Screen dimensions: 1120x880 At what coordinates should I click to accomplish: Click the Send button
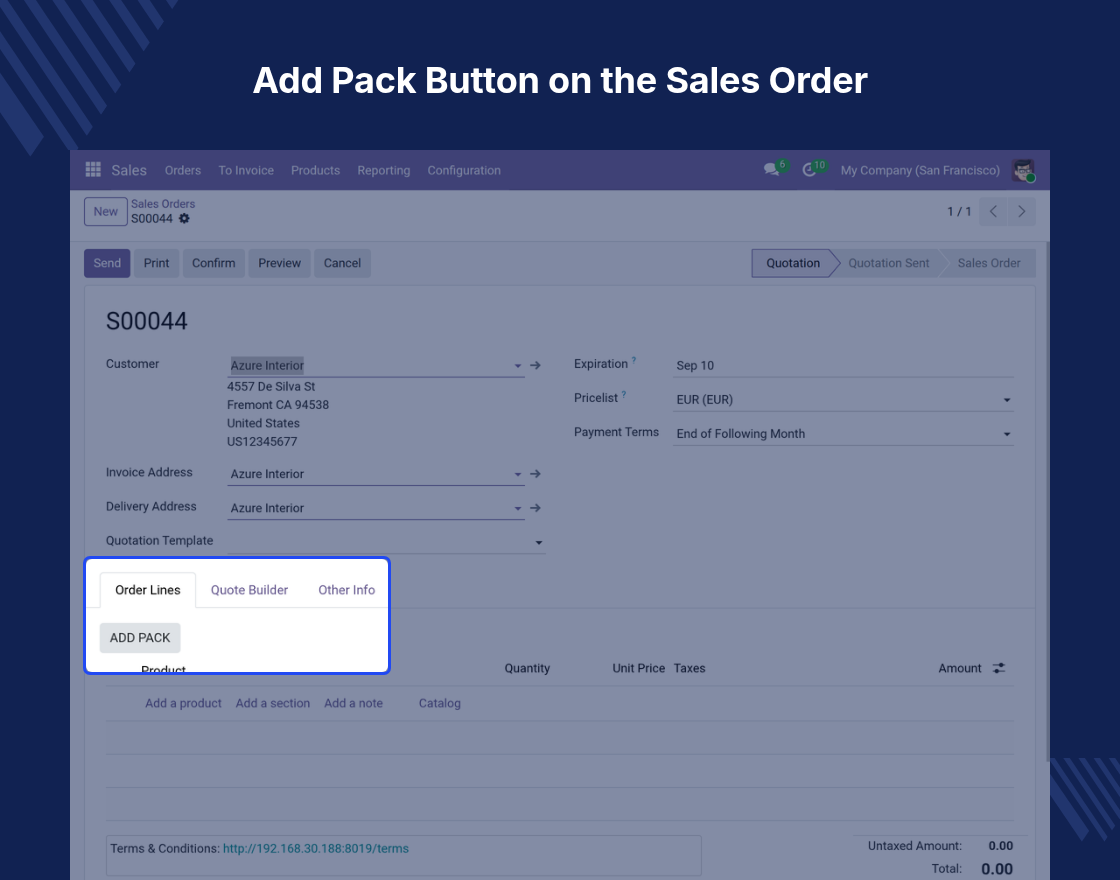107,263
